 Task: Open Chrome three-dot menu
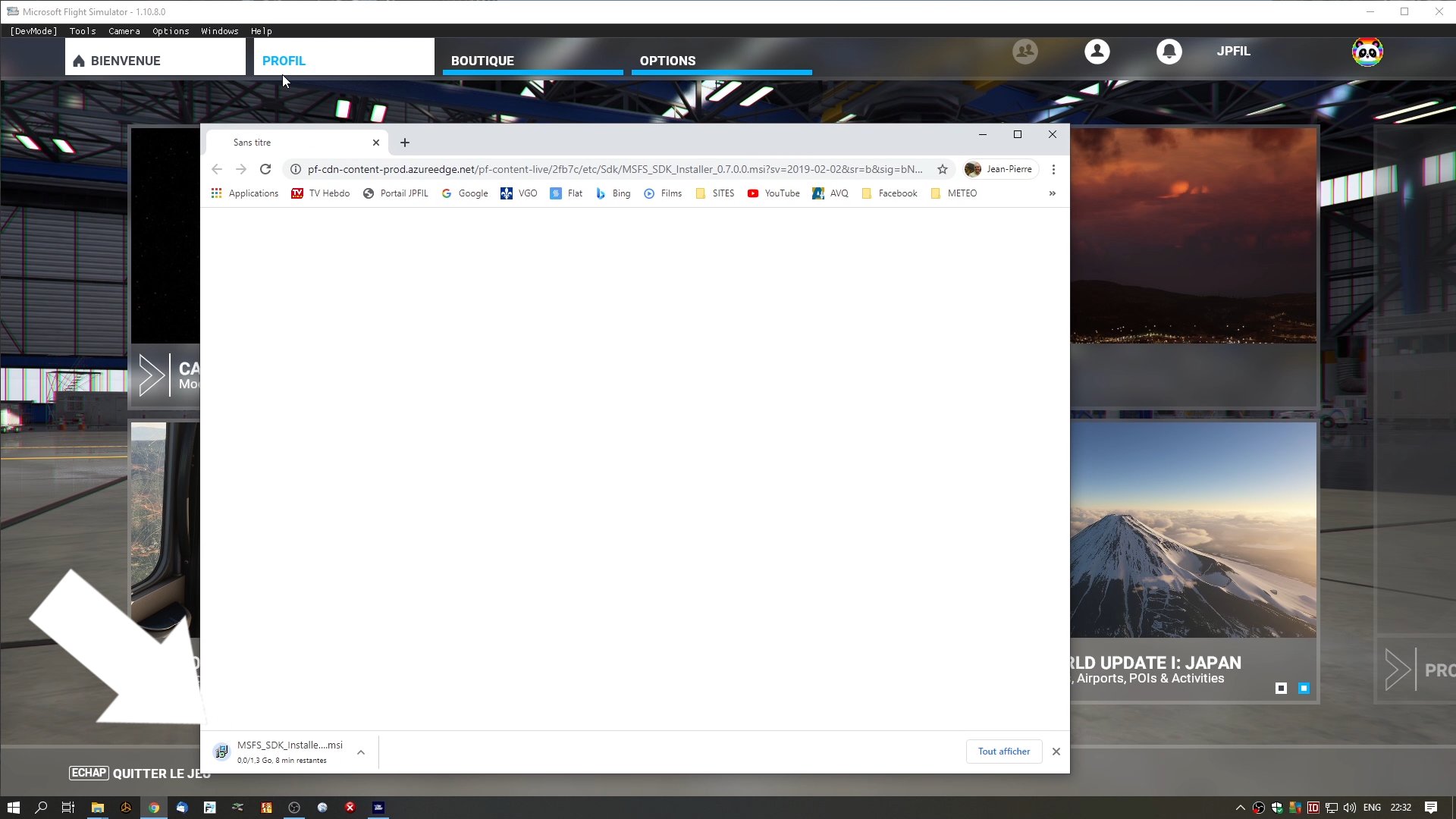(1053, 169)
